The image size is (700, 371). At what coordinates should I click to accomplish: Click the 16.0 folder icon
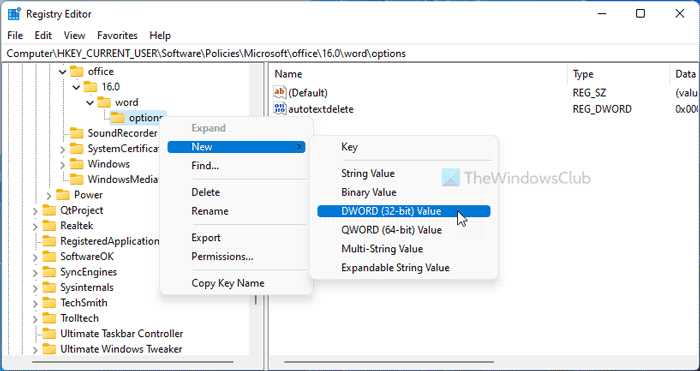[91, 87]
